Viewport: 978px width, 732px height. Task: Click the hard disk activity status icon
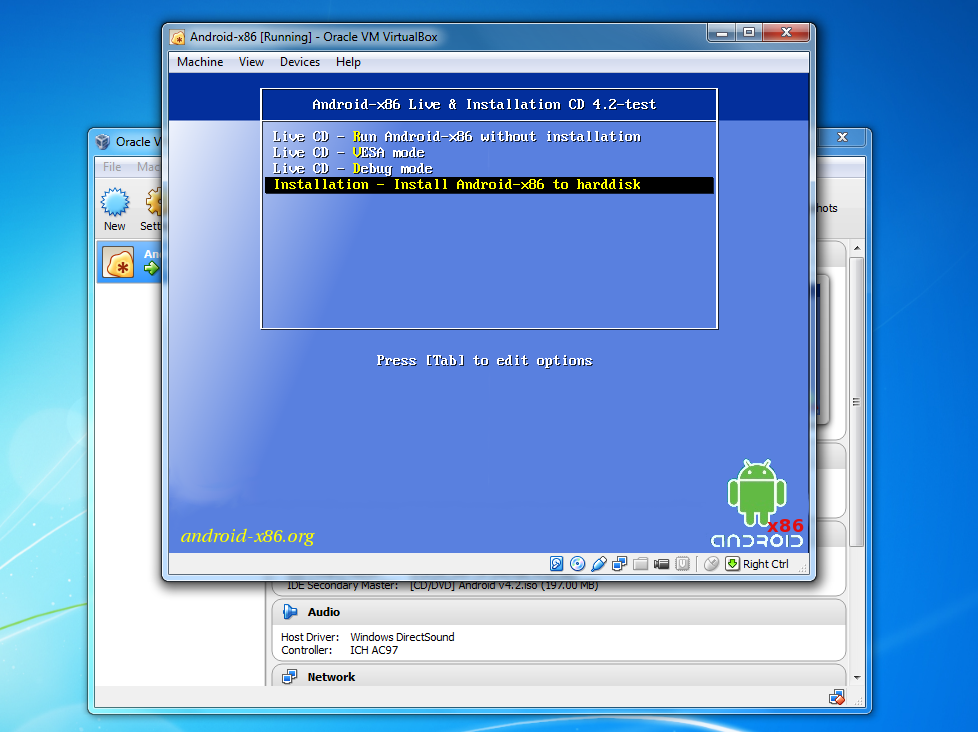[x=556, y=564]
